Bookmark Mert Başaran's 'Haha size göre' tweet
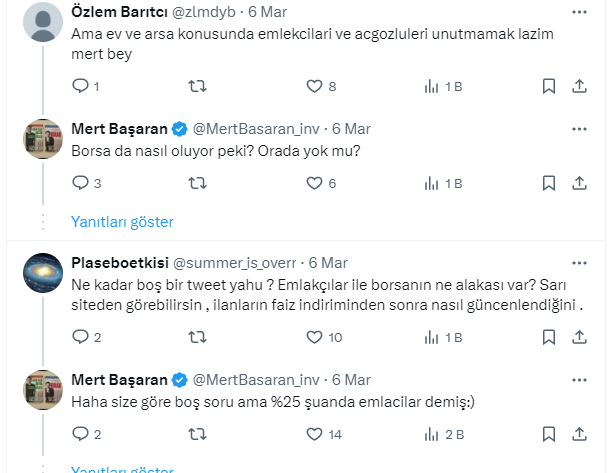614x473 pixels. [548, 434]
